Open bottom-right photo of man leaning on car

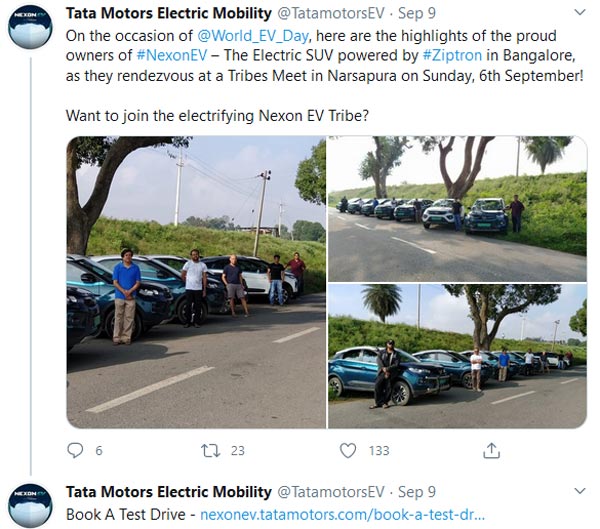457,356
